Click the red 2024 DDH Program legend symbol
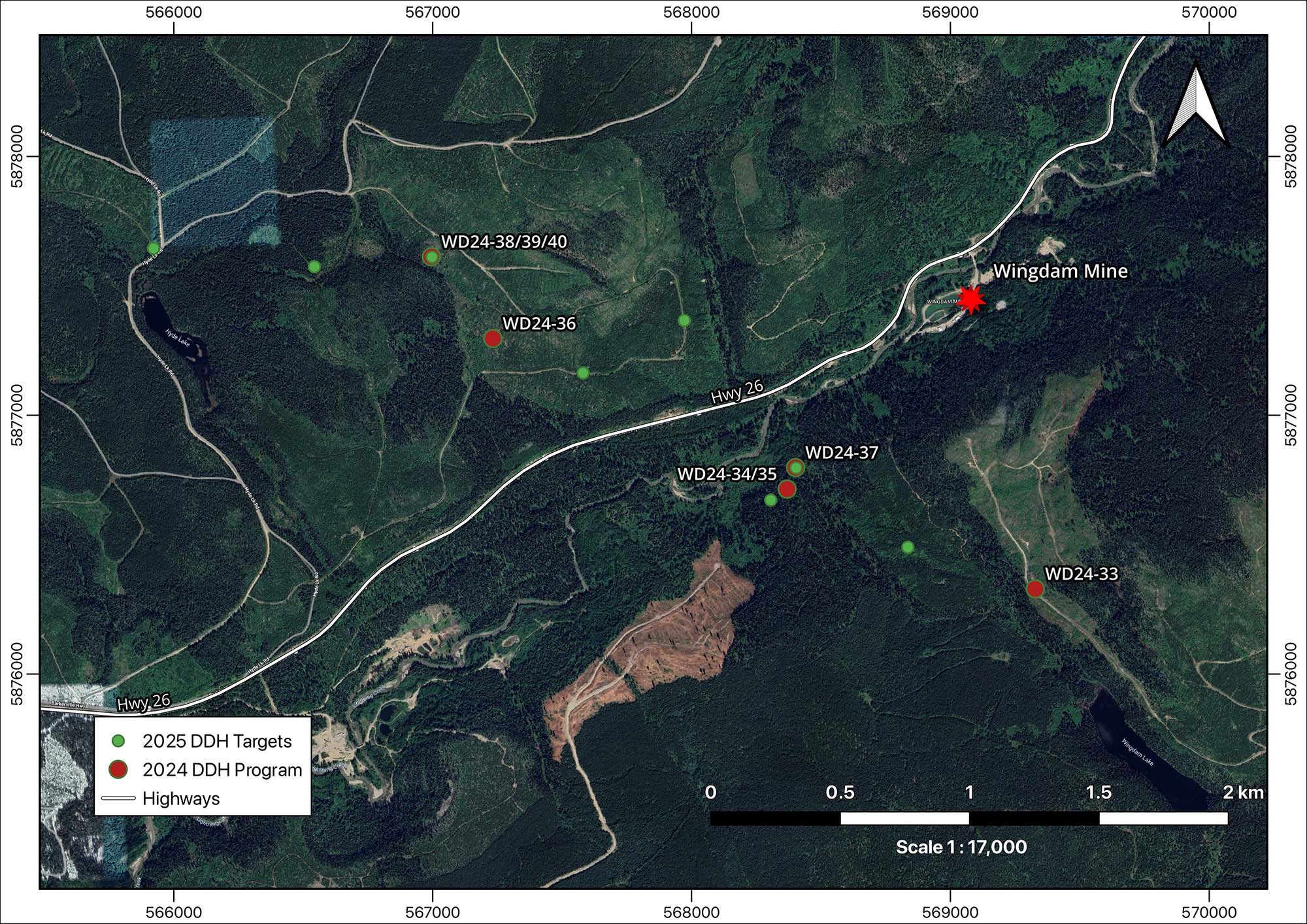Screen dimensions: 1307x924 (118, 769)
